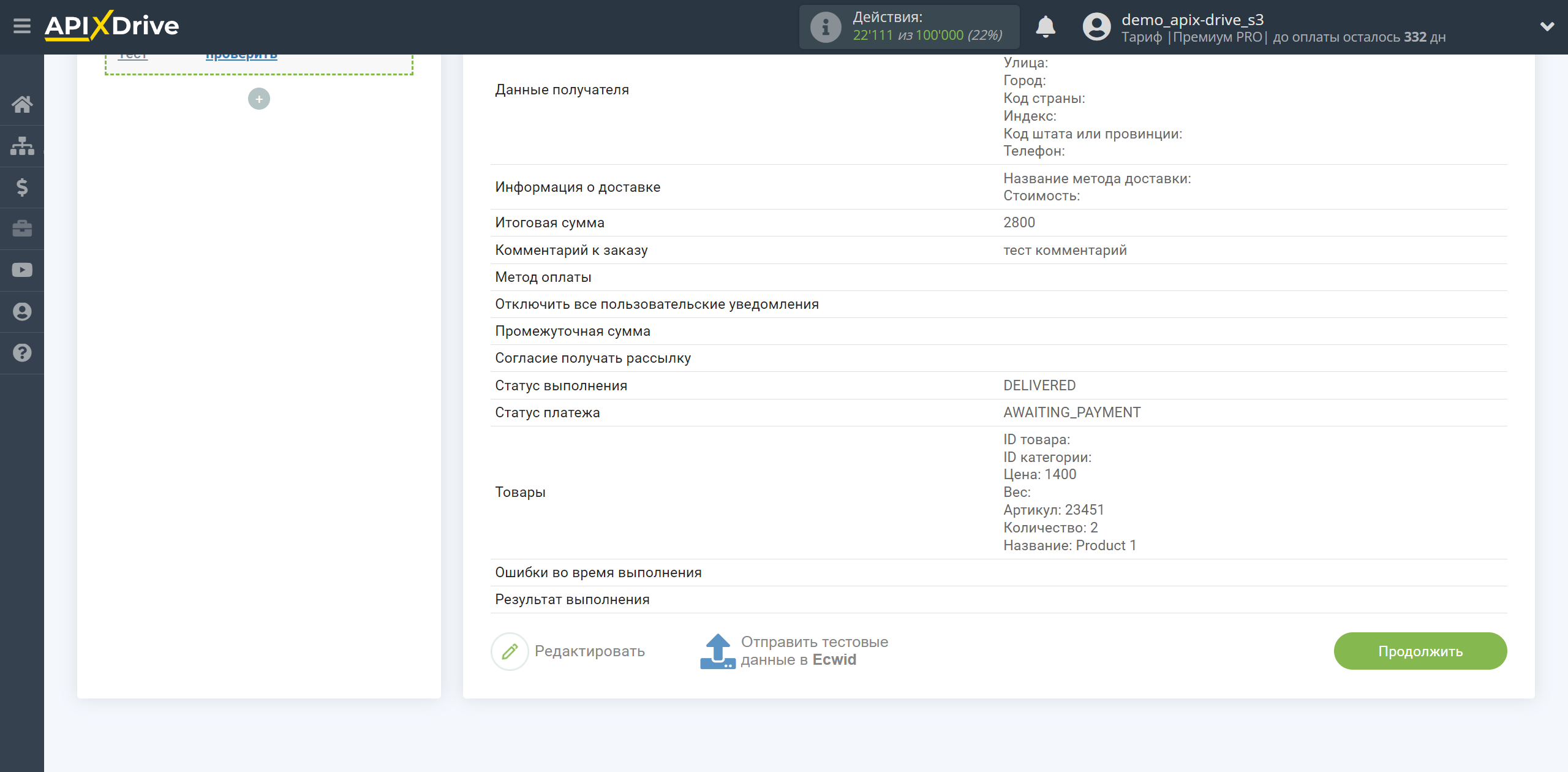Click the Статус выполнения row label
Viewport: 1568px width, 772px height.
[561, 385]
